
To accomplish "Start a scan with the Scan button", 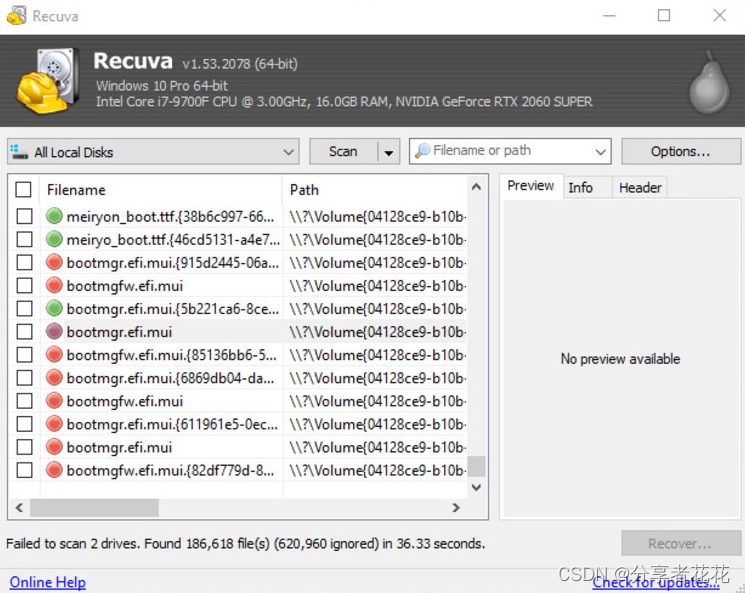I will (343, 152).
